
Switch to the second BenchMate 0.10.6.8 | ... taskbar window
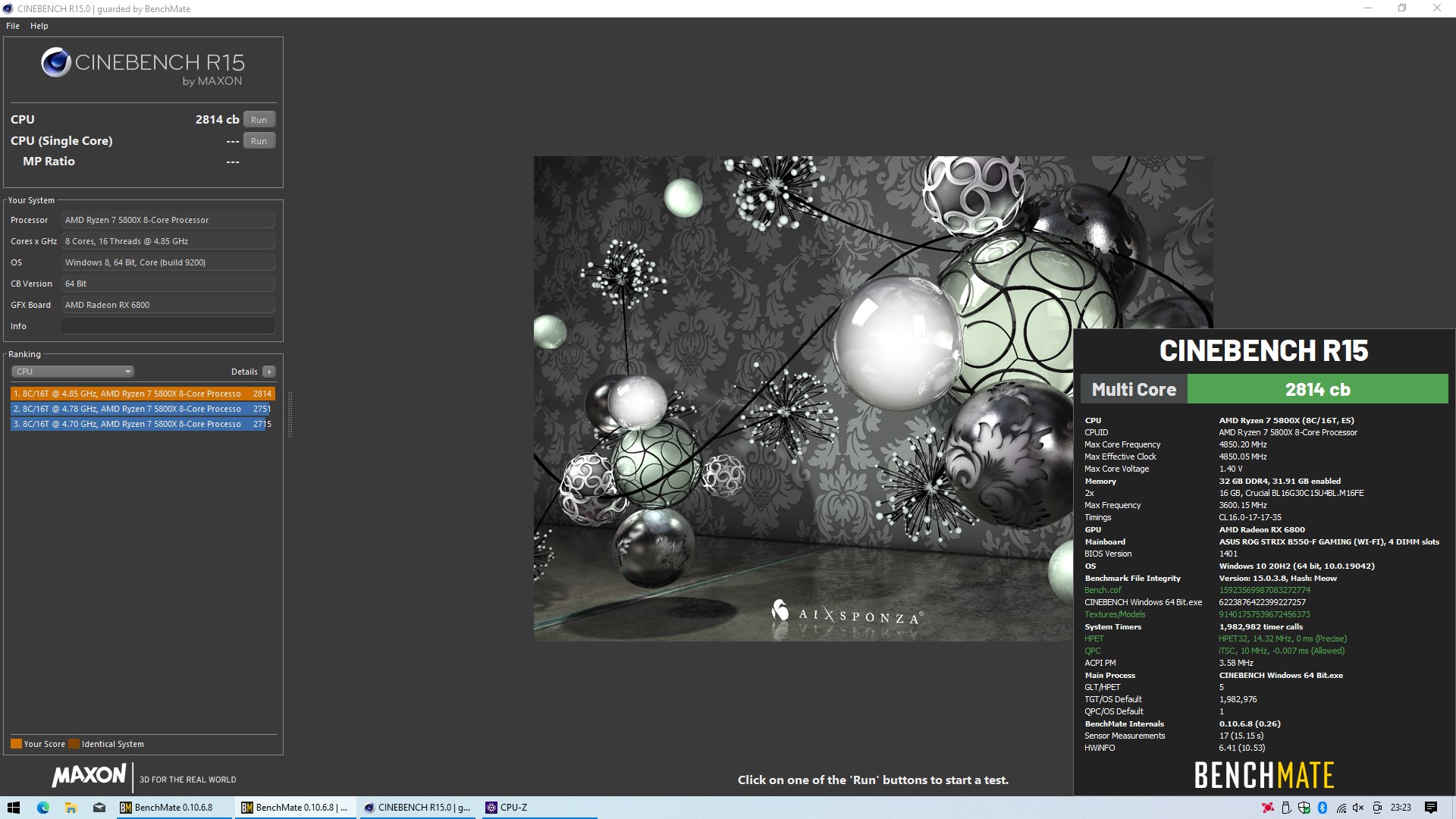pyautogui.click(x=295, y=808)
